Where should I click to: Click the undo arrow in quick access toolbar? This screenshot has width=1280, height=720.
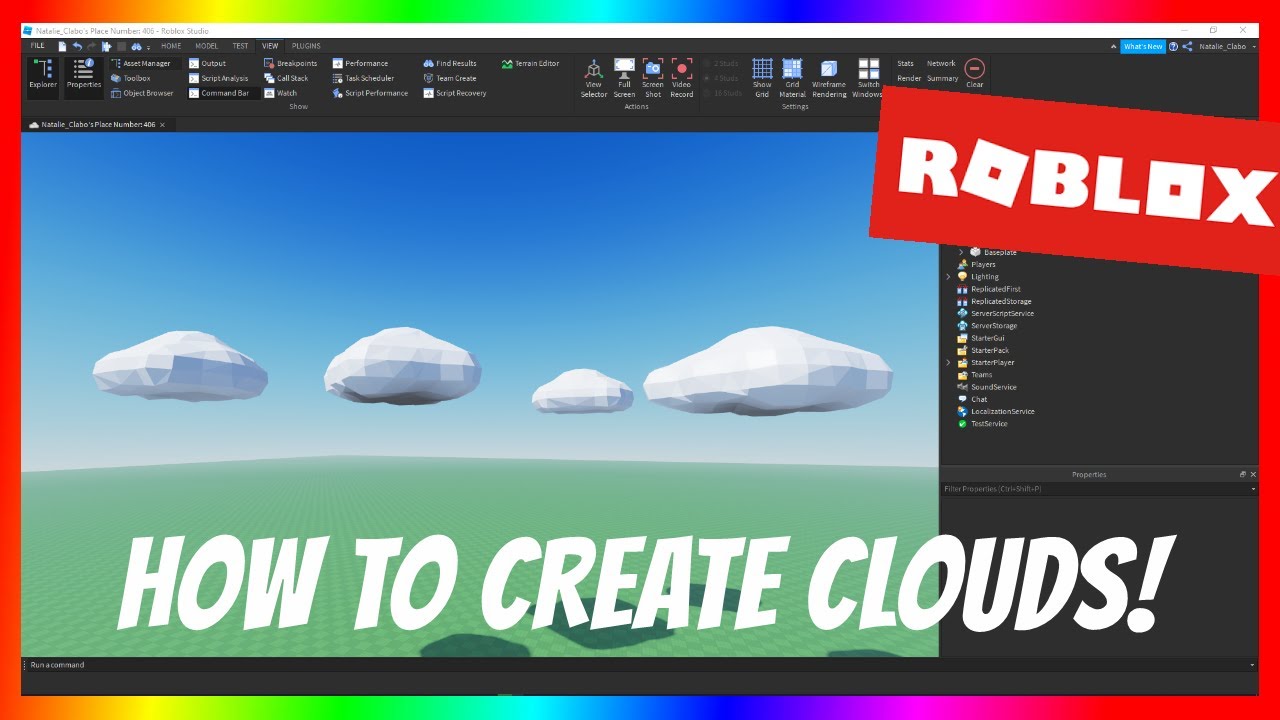coord(77,47)
